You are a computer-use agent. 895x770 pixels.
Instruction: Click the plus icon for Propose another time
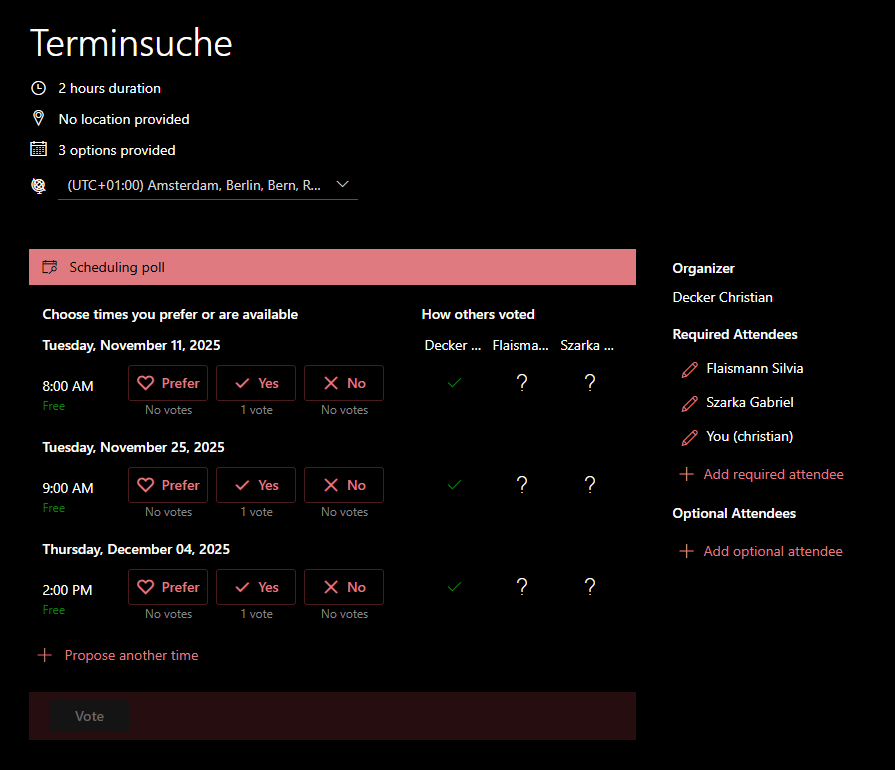pyautogui.click(x=44, y=656)
